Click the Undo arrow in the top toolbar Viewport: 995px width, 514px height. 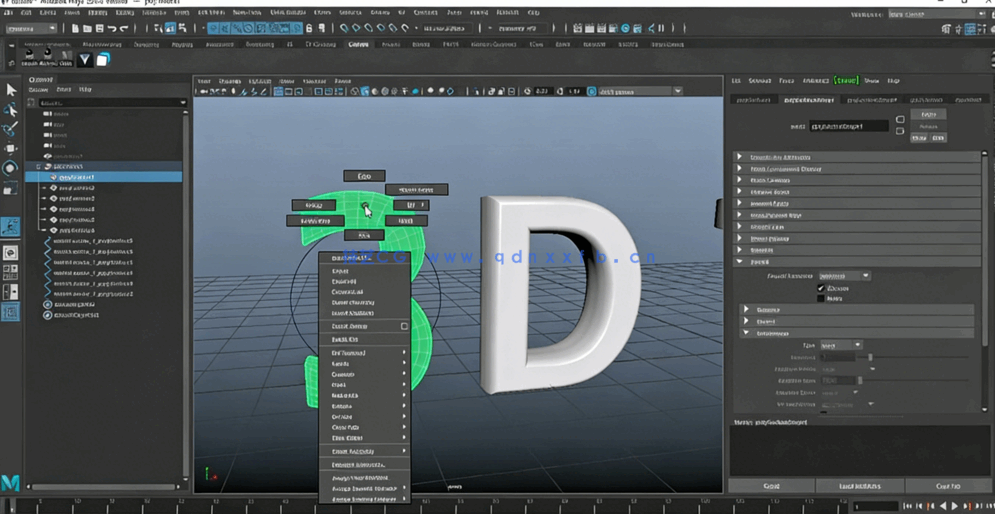(x=111, y=29)
